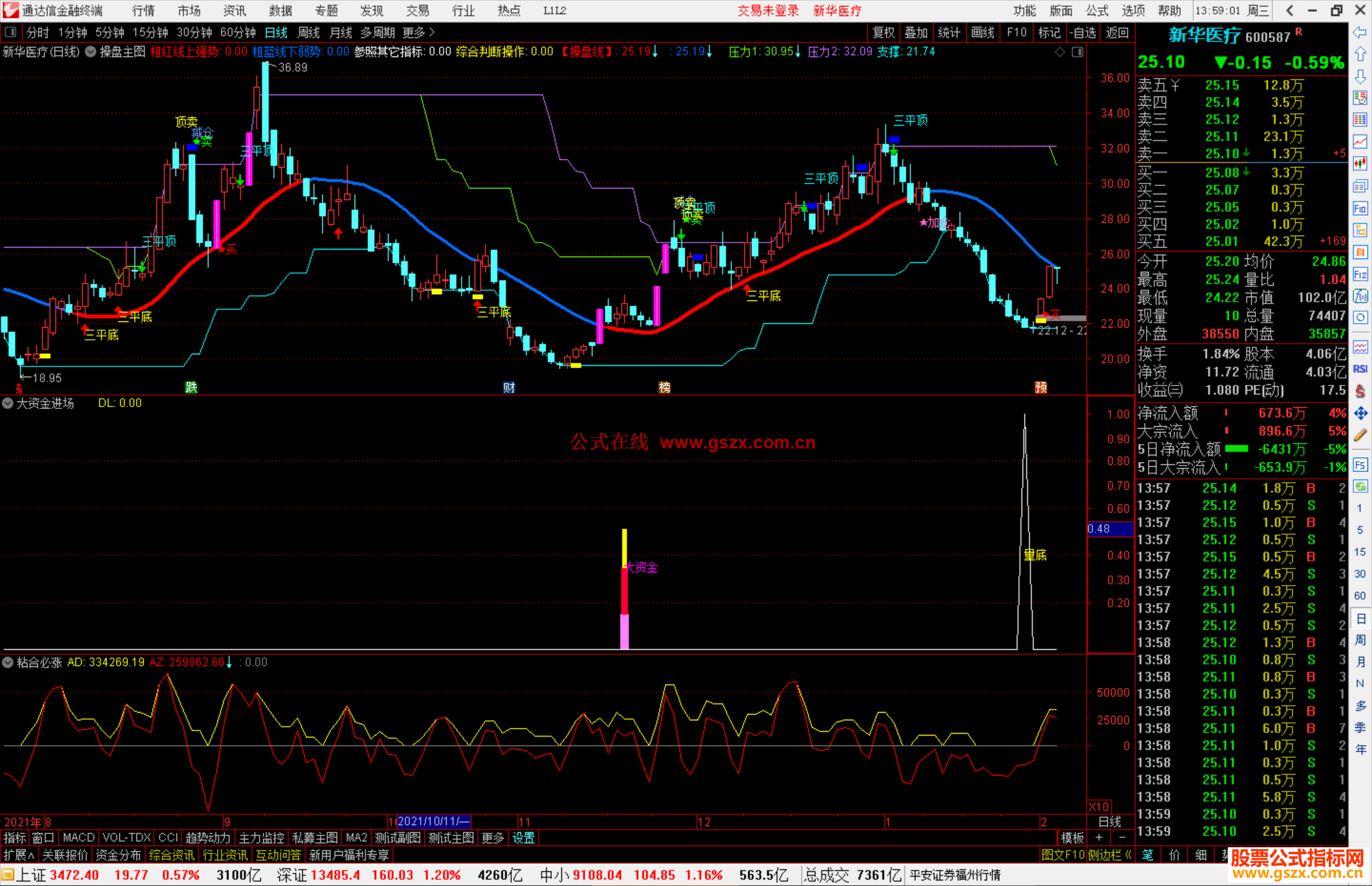Click the list-with-checkmark icon in sidebar
Image resolution: width=1372 pixels, height=886 pixels.
[1360, 98]
